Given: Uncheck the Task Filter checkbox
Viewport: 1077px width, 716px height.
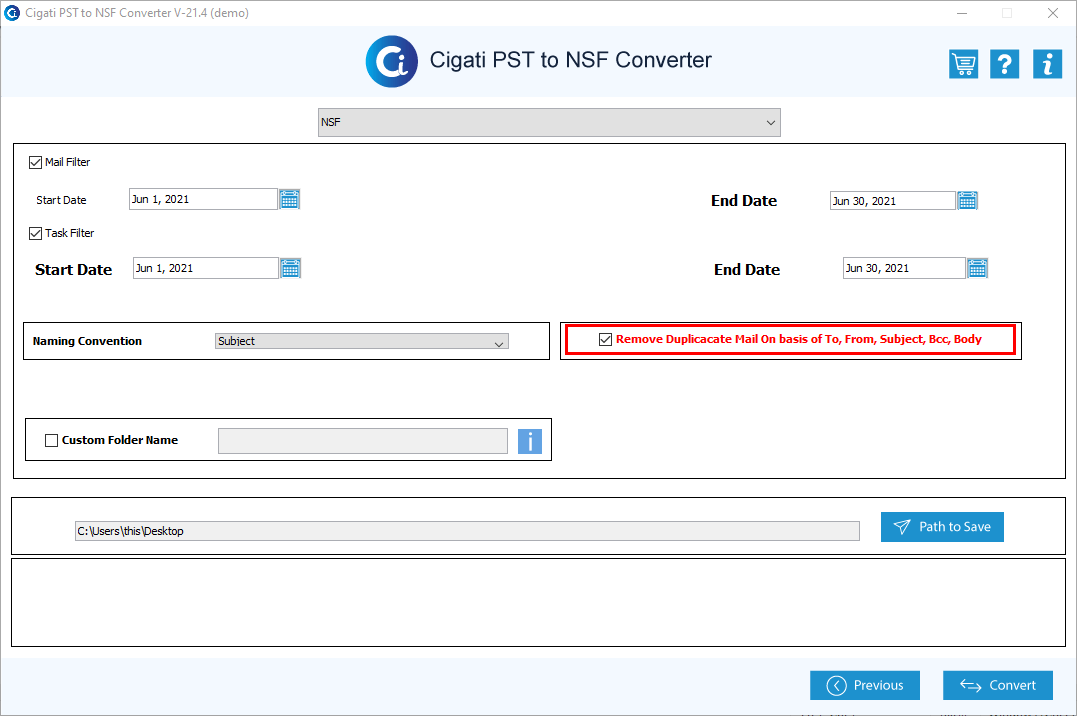Looking at the screenshot, I should (x=35, y=234).
